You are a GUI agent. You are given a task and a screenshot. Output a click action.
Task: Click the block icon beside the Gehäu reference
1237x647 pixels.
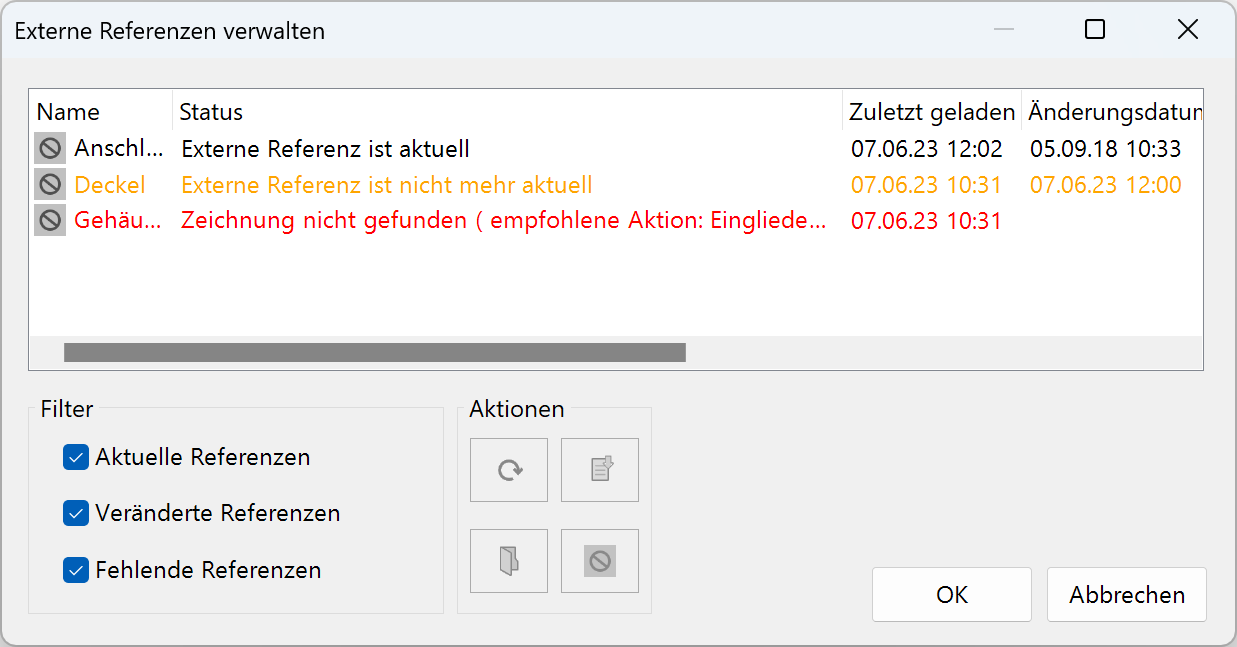[x=48, y=220]
